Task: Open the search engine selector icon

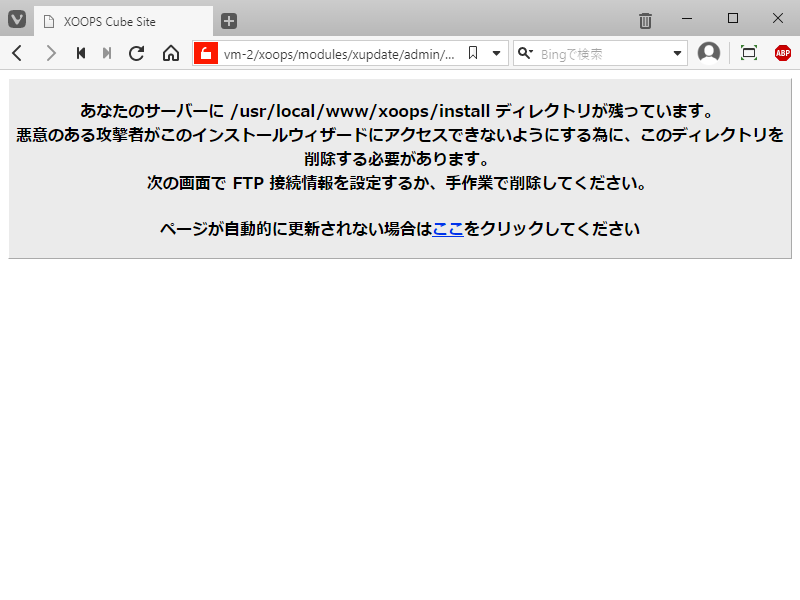Action: [x=525, y=53]
